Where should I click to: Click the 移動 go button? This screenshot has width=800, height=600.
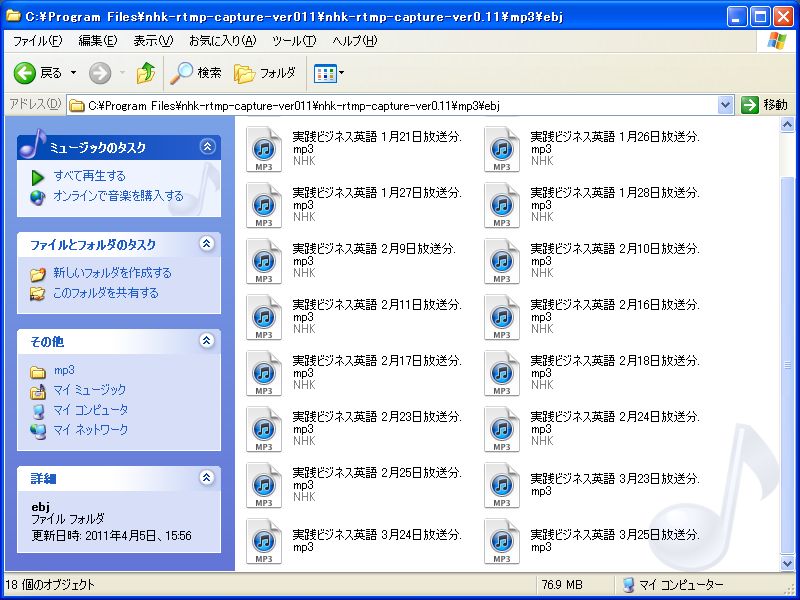(764, 106)
